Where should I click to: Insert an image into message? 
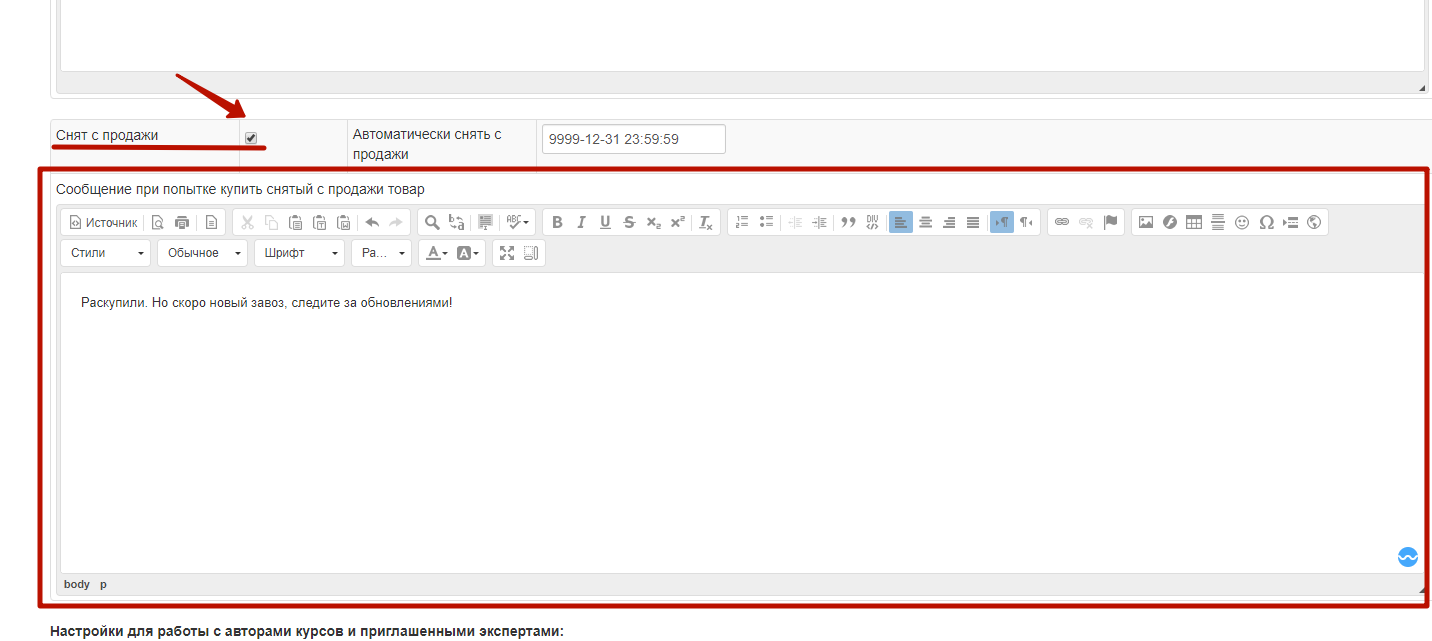[x=1146, y=222]
